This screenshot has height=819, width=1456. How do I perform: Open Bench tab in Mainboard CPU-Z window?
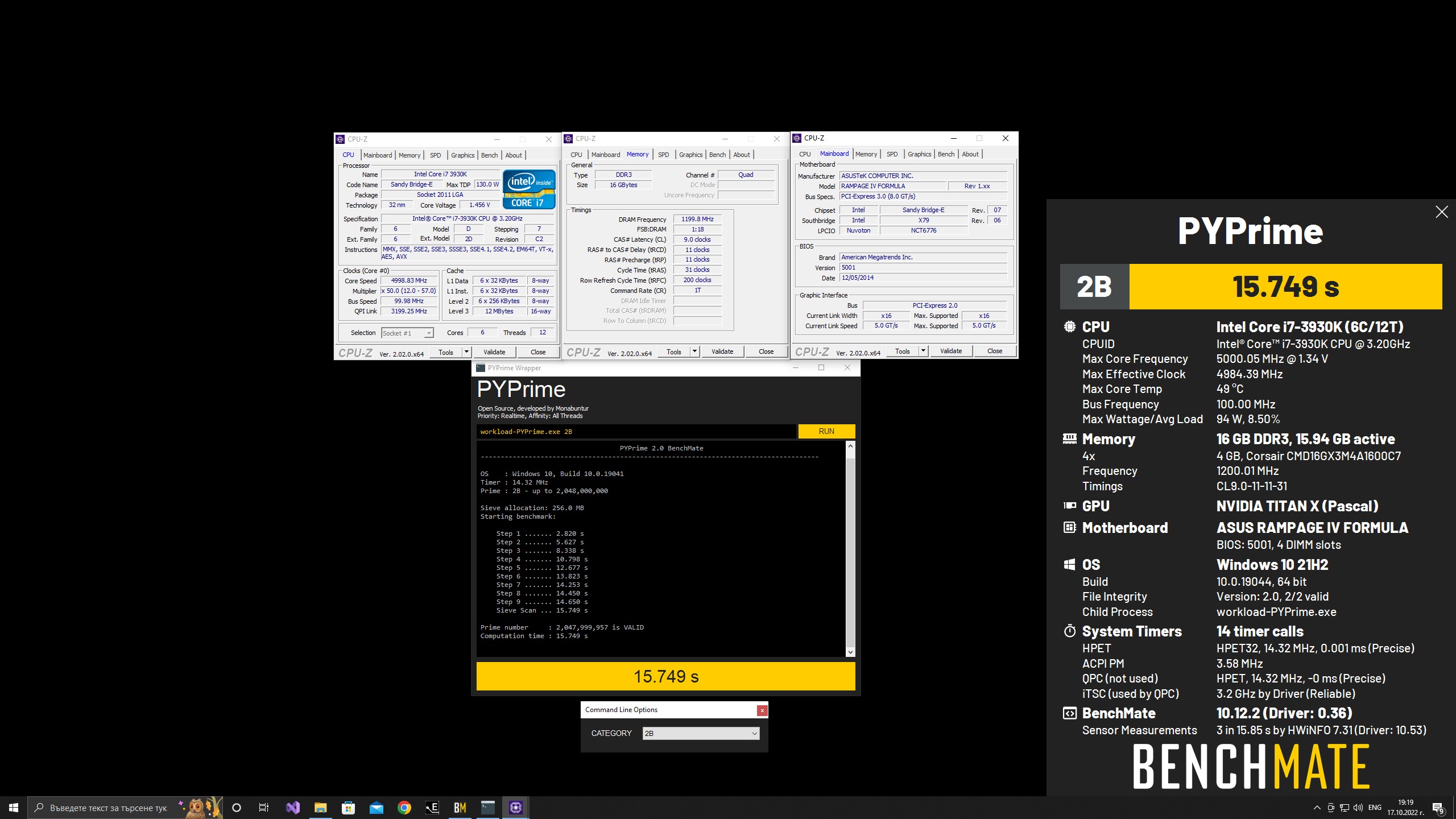[x=946, y=154]
